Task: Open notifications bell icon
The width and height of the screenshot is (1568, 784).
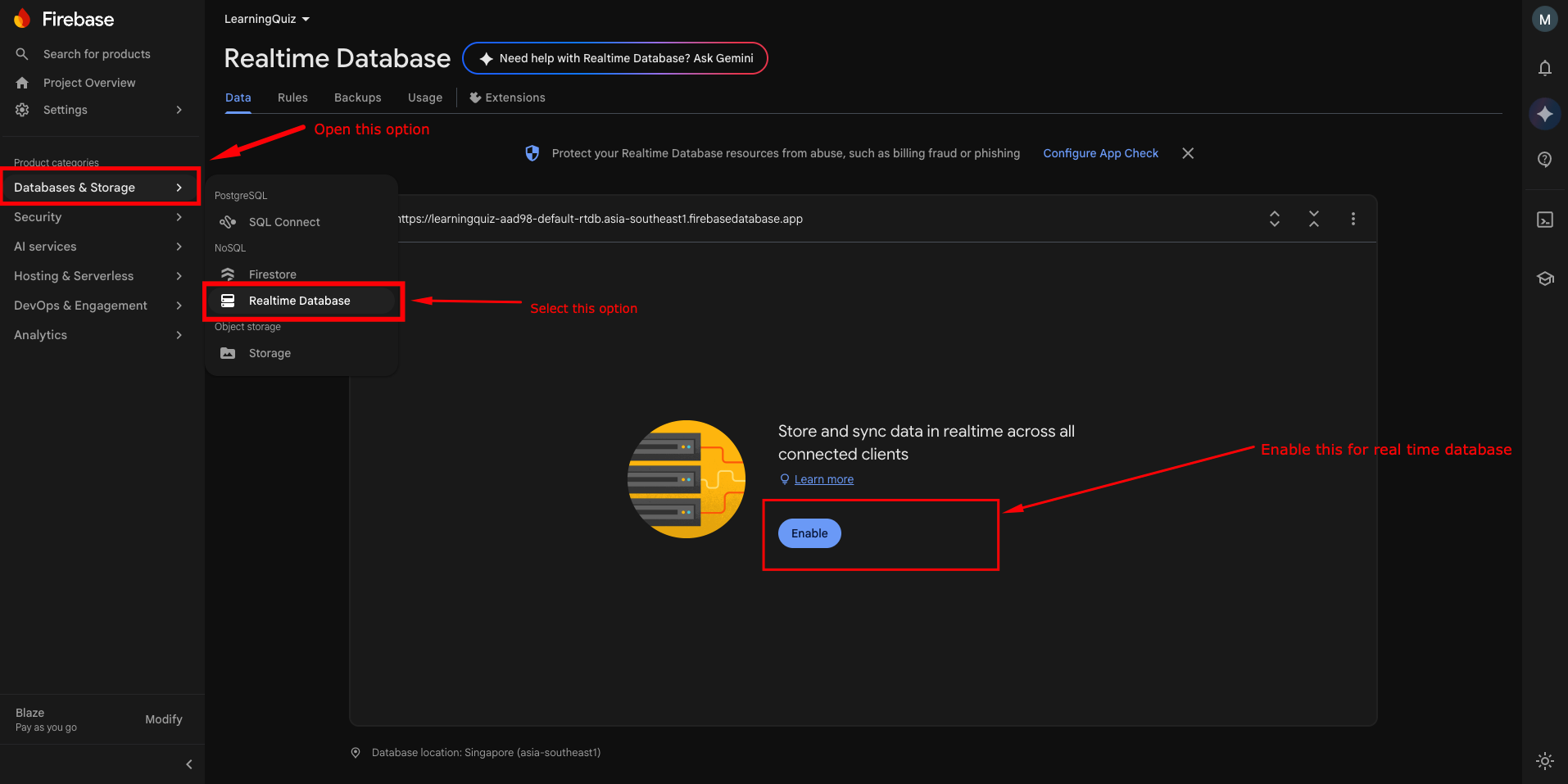Action: coord(1545,68)
